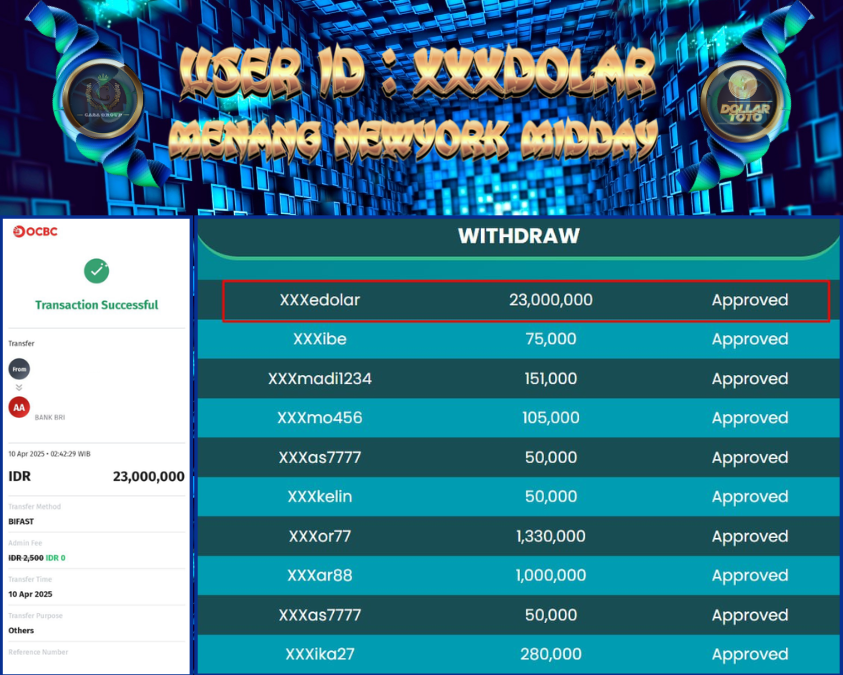Click the BIFAST transfer method value

click(x=21, y=521)
